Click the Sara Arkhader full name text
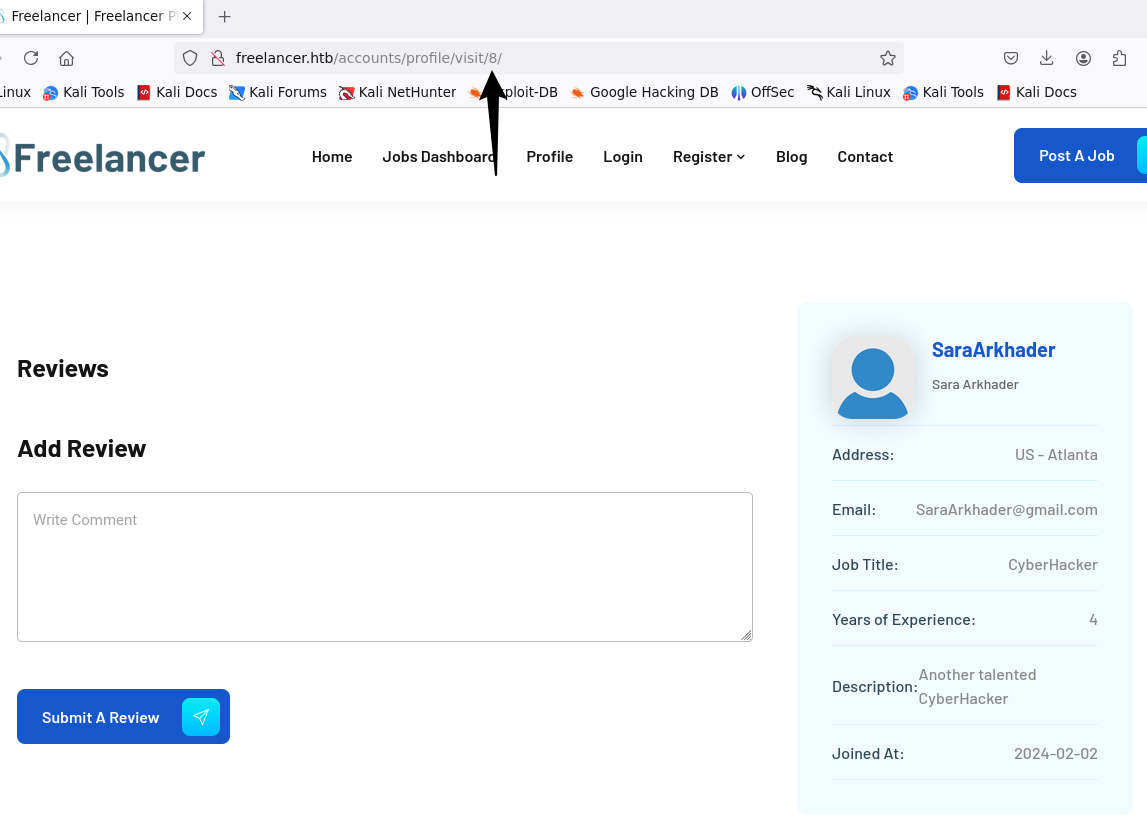 pos(975,385)
